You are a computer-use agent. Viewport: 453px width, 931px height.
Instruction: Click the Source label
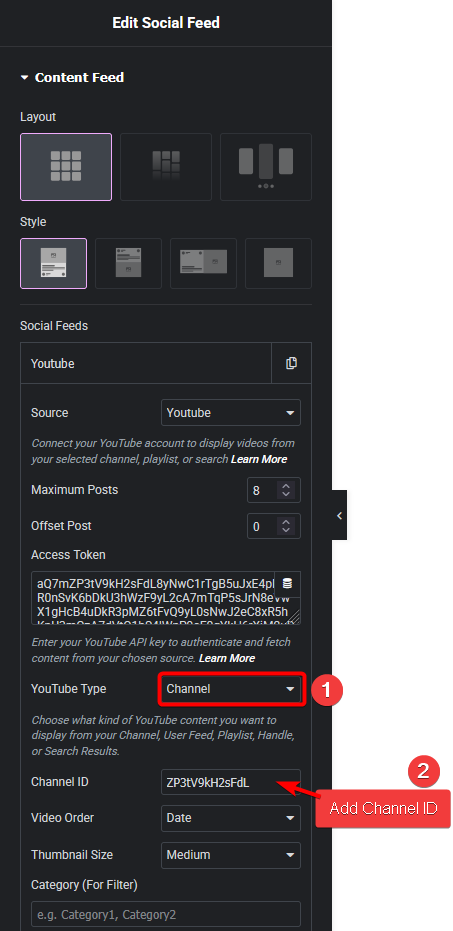pyautogui.click(x=49, y=413)
